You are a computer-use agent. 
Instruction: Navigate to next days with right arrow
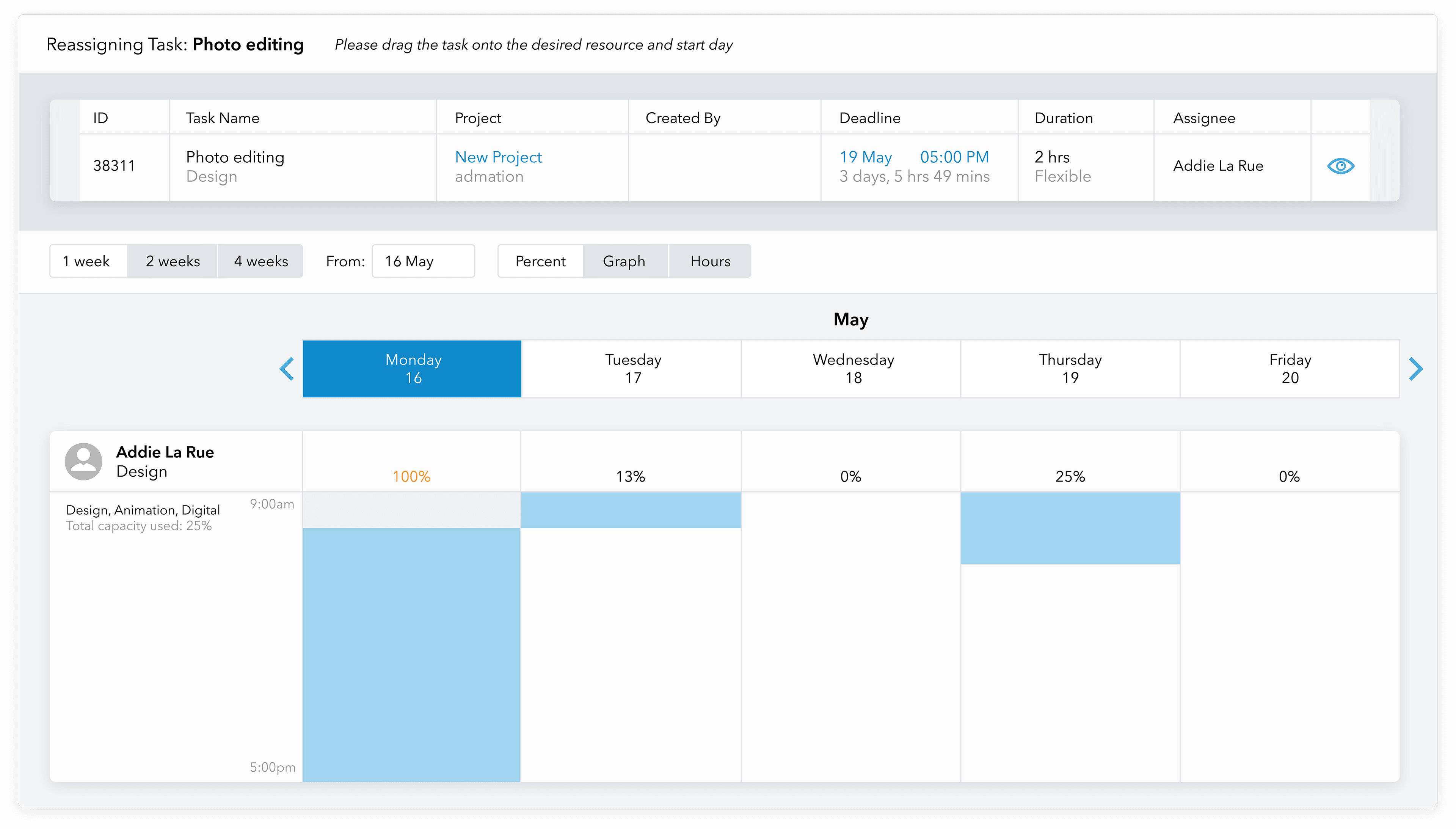[1417, 368]
